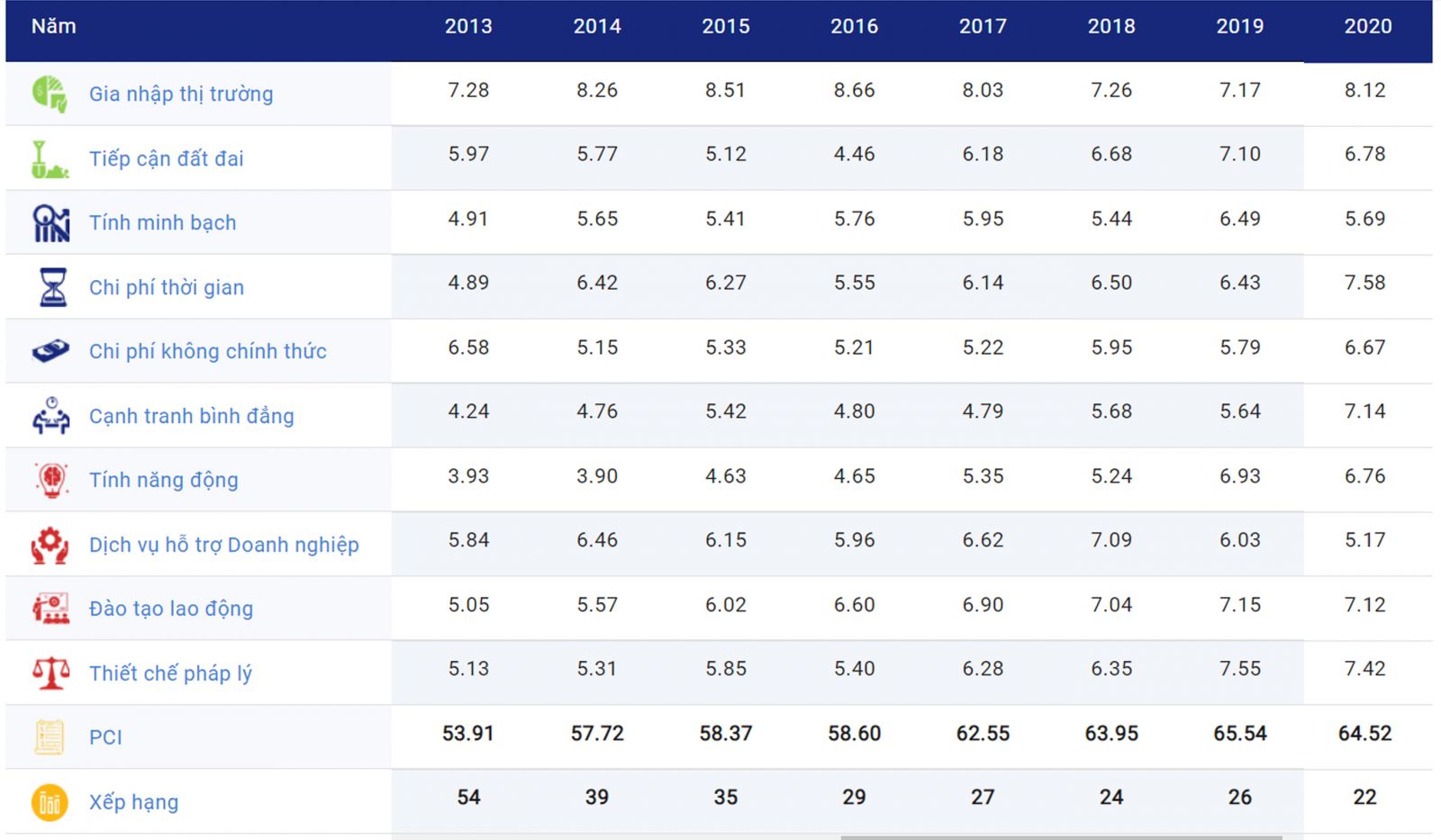Viewport: 1441px width, 840px height.
Task: Open the Chi phí không chính thức link
Action: [207, 351]
